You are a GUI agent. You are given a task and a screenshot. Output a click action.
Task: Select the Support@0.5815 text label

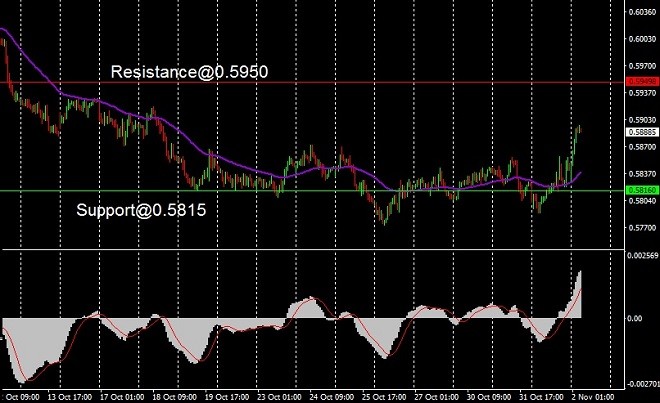pos(141,210)
